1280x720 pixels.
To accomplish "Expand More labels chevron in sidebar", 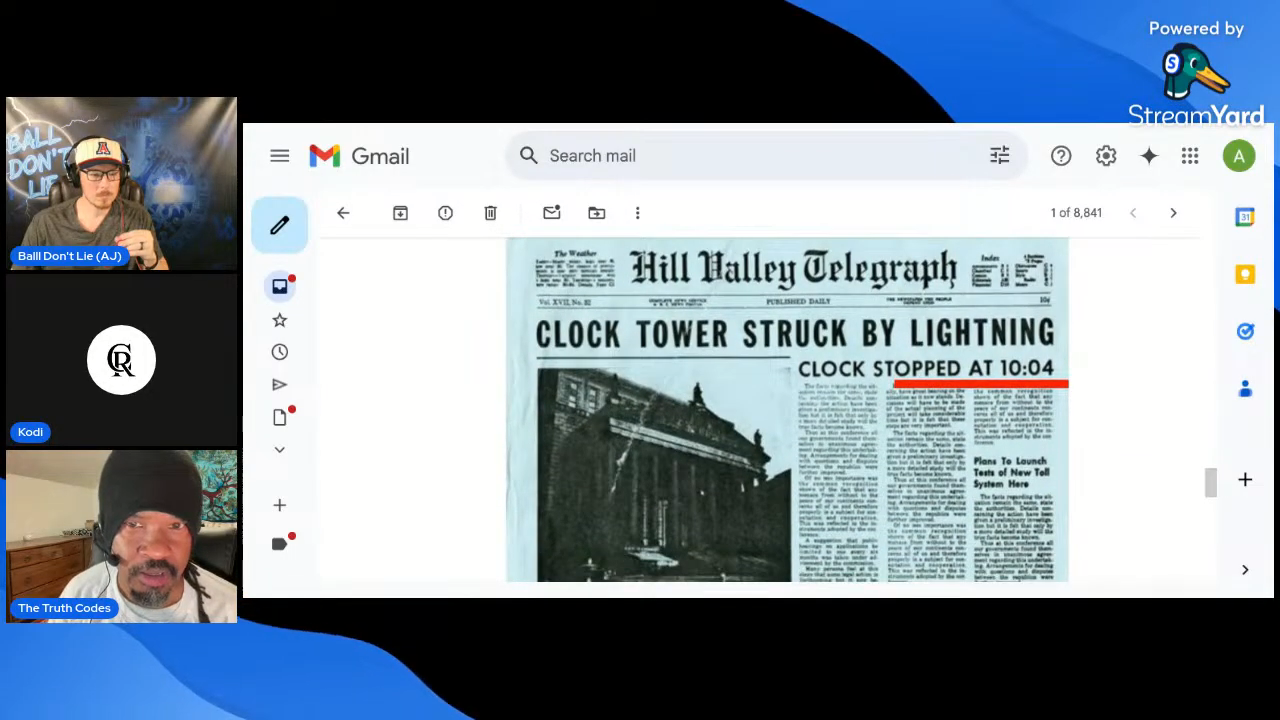I will pyautogui.click(x=280, y=450).
